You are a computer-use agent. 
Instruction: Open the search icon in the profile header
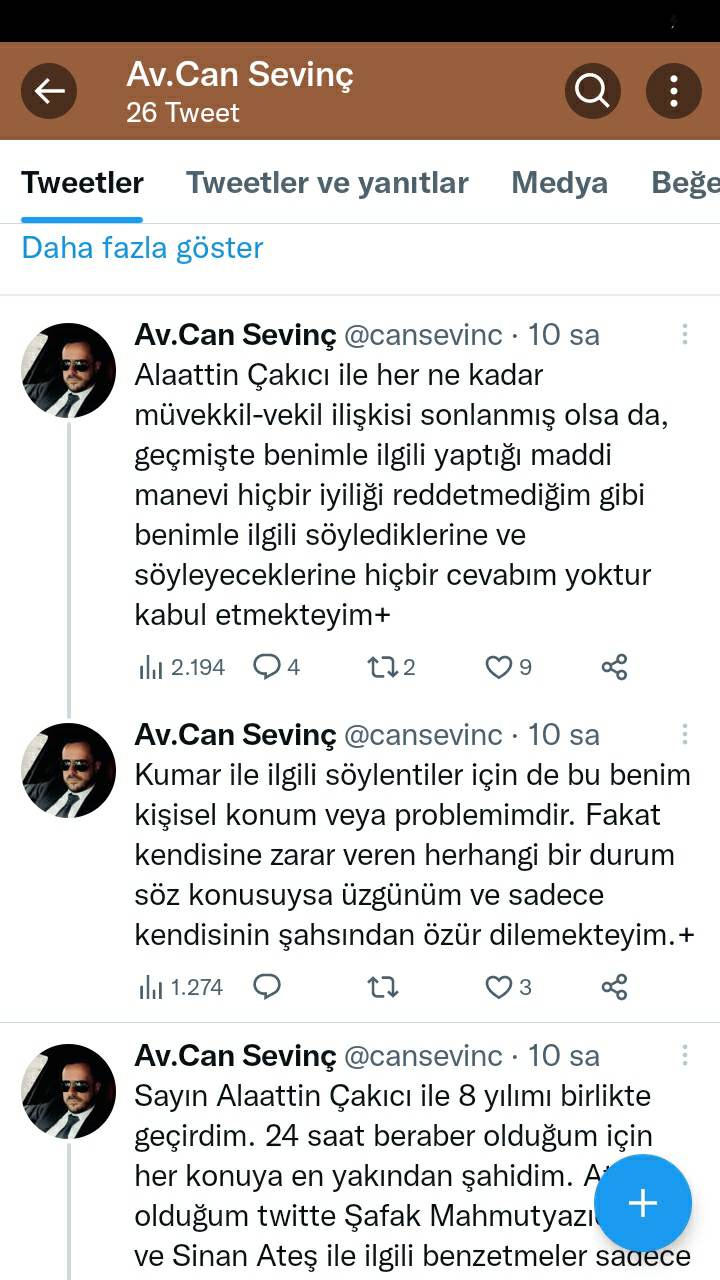click(x=592, y=91)
